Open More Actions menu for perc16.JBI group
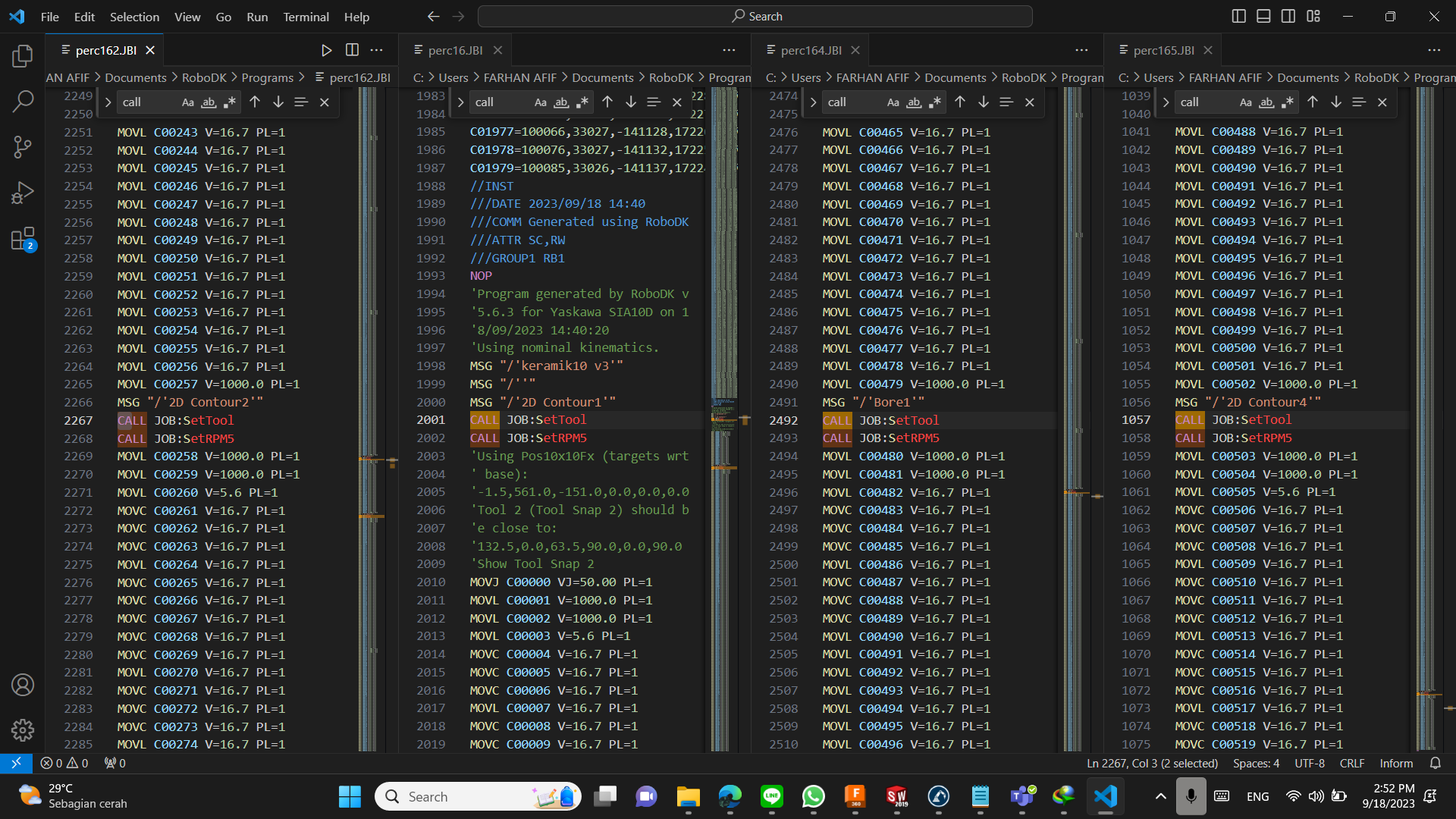 pyautogui.click(x=729, y=50)
